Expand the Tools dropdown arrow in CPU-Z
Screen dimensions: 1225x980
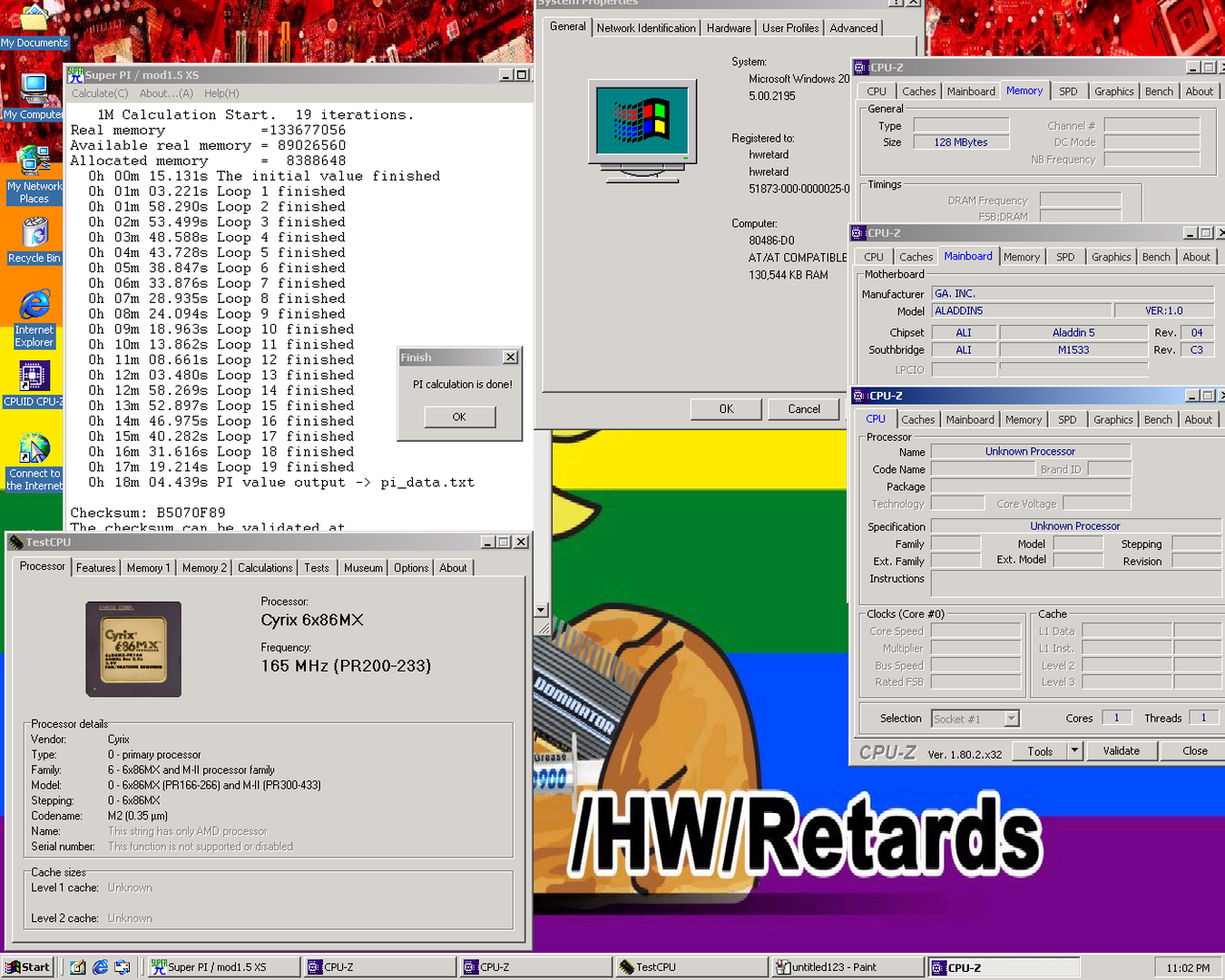click(x=1074, y=751)
